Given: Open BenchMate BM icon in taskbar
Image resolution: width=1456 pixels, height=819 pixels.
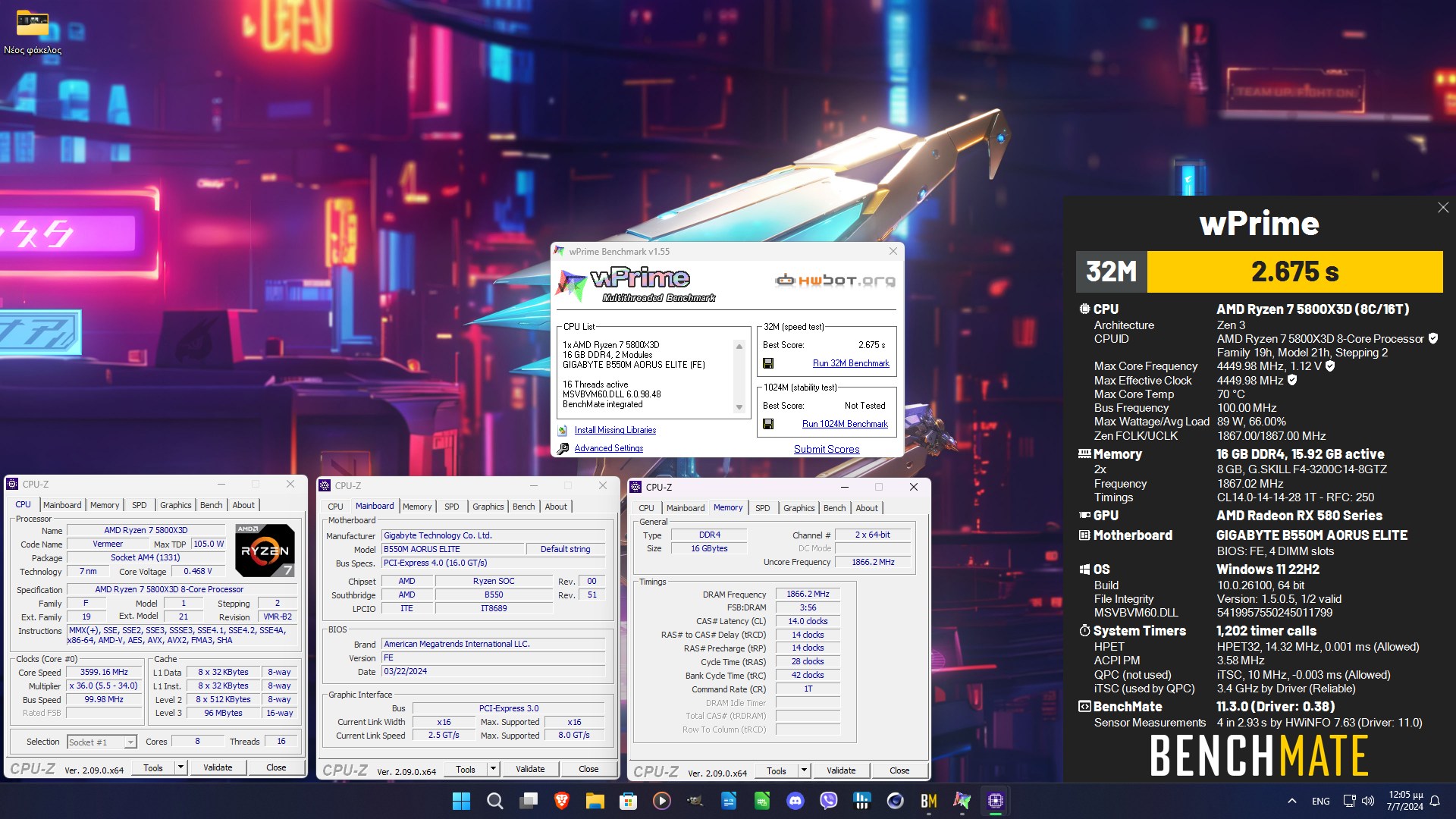Looking at the screenshot, I should point(929,801).
